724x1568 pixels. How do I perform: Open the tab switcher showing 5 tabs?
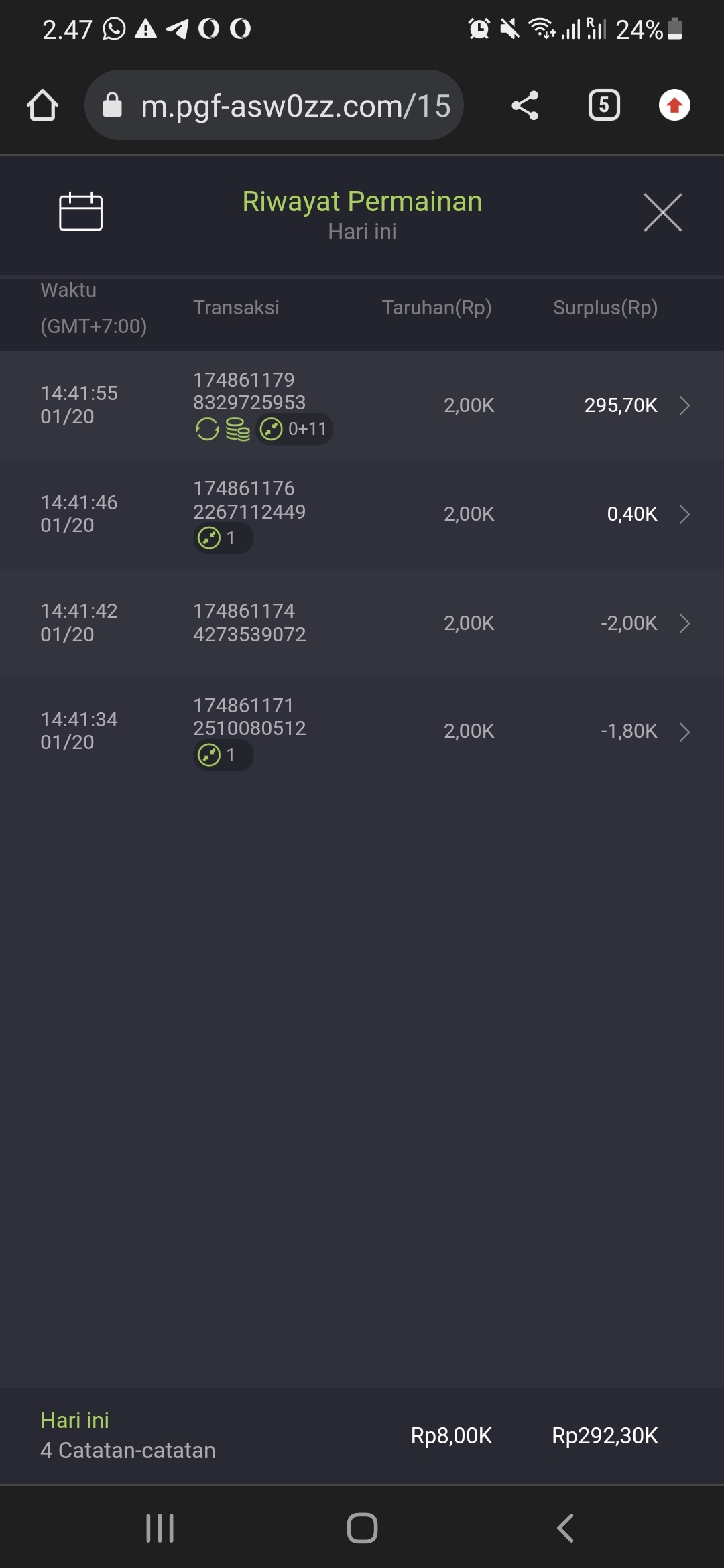point(603,105)
